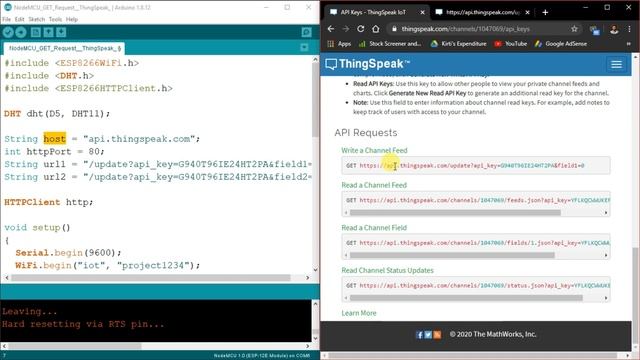Select the NodeMCU_GET_Request_ThingSpeak sketch tab

(x=64, y=48)
